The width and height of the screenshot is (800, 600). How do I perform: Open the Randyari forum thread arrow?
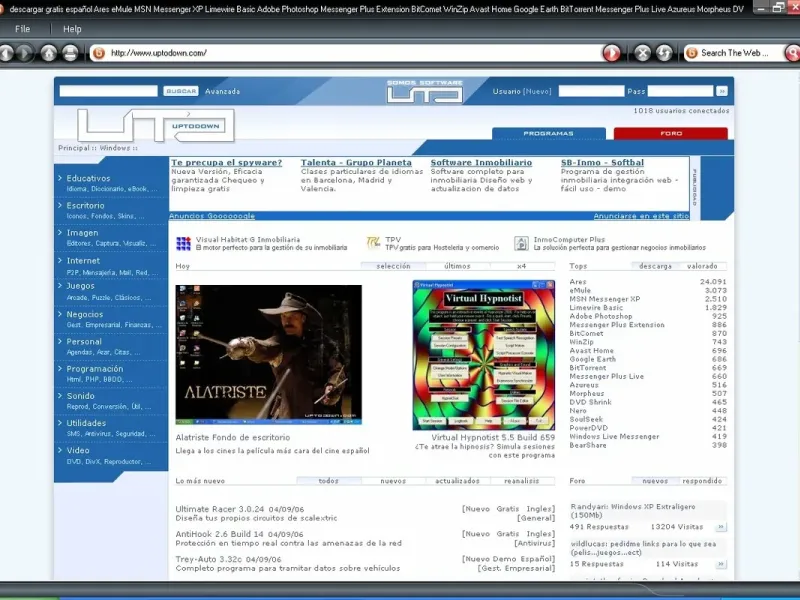720,527
